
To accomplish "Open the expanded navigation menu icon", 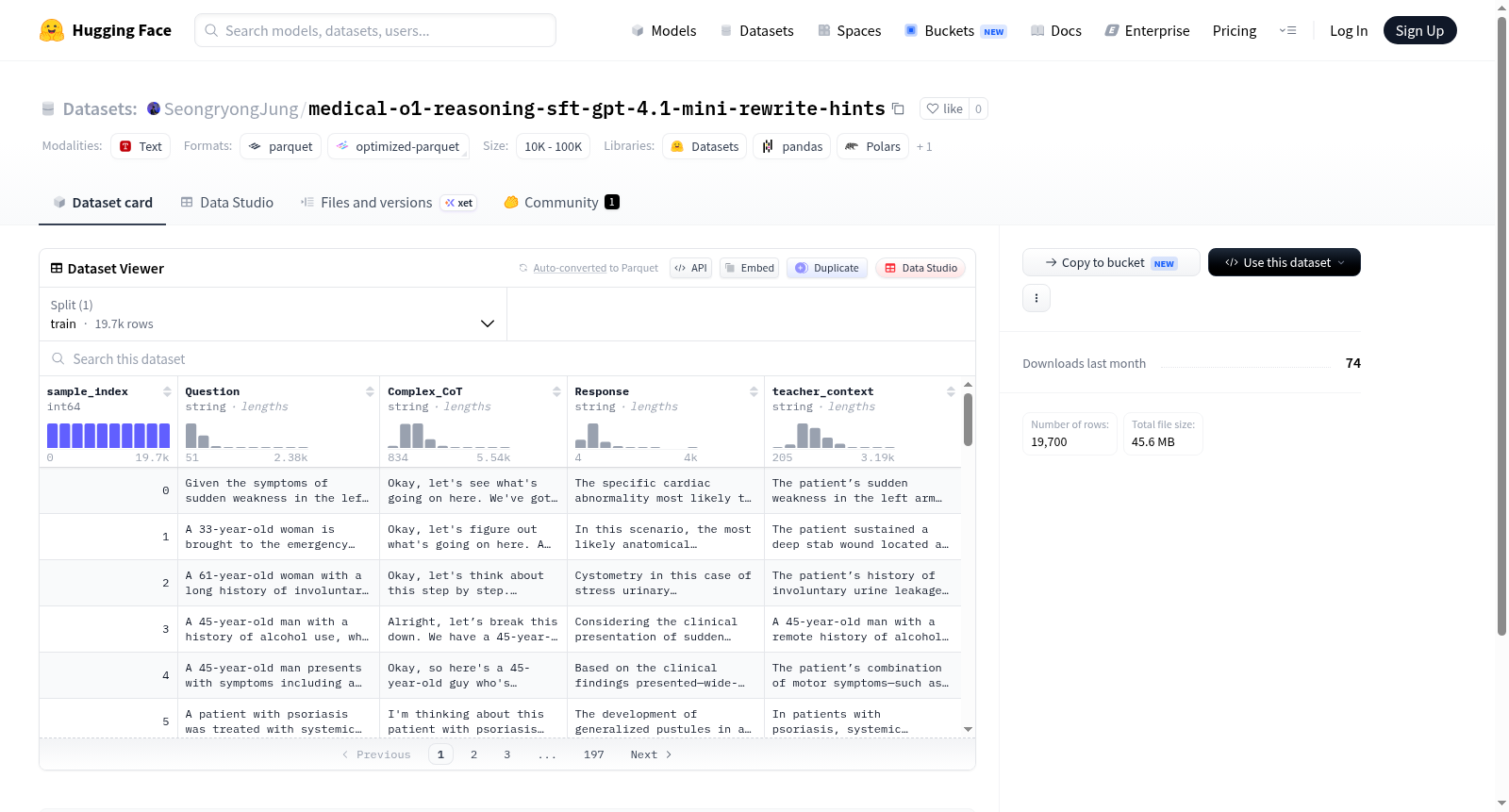I will pyautogui.click(x=1287, y=30).
